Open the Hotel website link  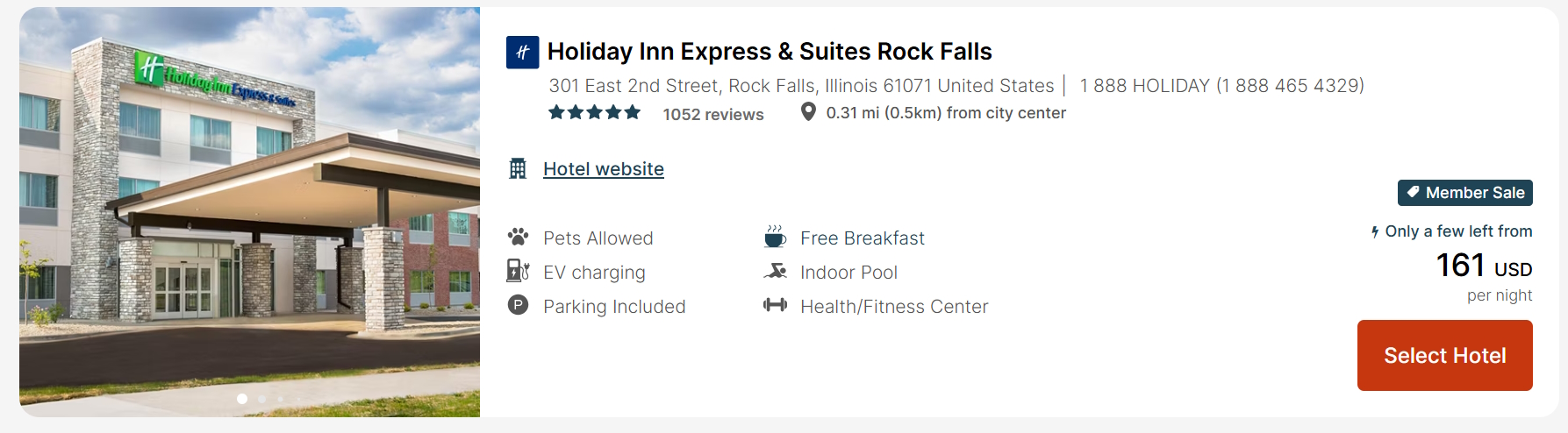[x=603, y=169]
